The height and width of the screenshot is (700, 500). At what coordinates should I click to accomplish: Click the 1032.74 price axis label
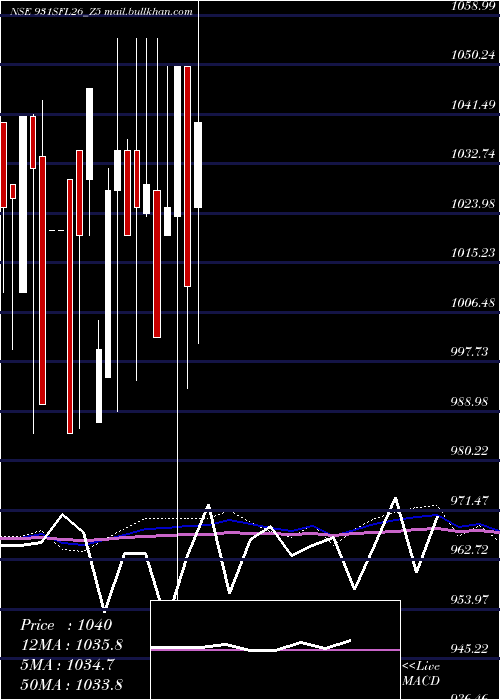pyautogui.click(x=473, y=154)
